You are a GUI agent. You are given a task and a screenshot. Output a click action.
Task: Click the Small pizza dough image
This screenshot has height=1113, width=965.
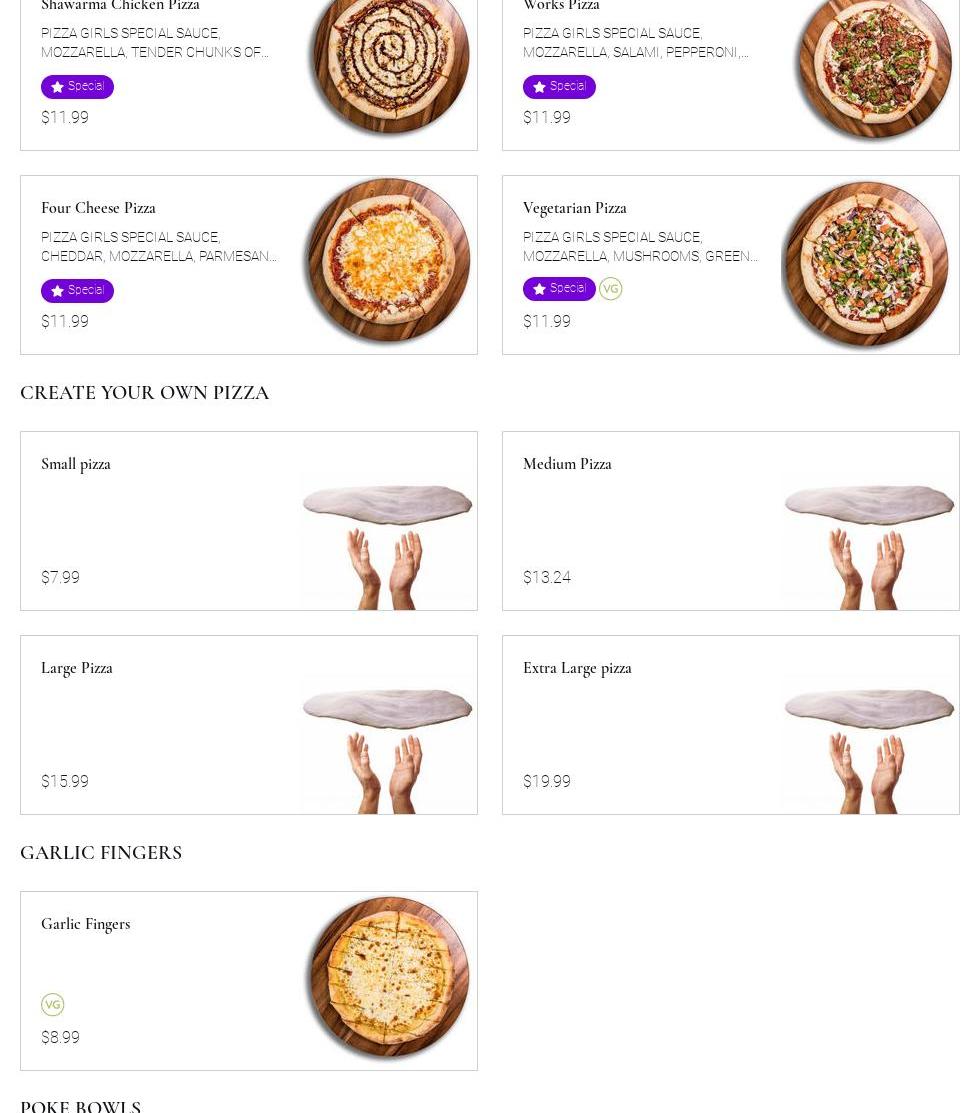pyautogui.click(x=387, y=540)
